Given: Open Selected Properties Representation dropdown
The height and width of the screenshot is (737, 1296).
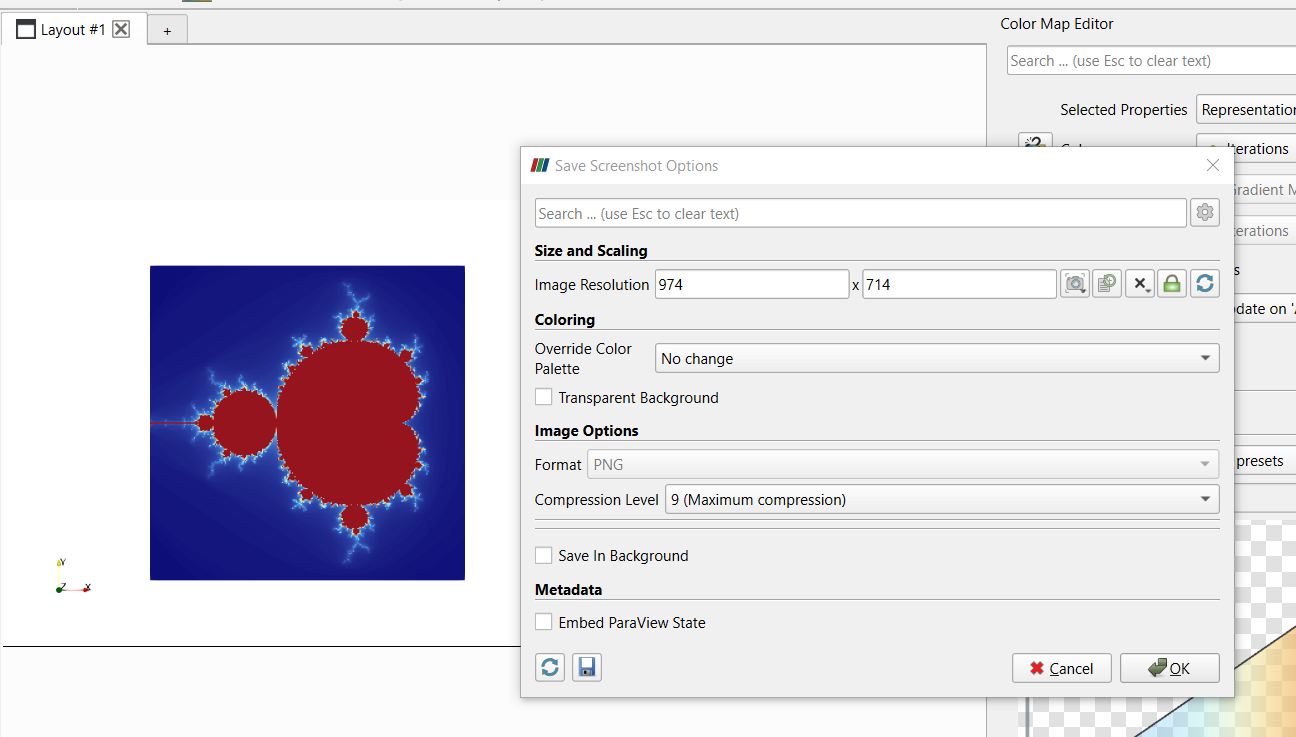Looking at the screenshot, I should 1246,110.
